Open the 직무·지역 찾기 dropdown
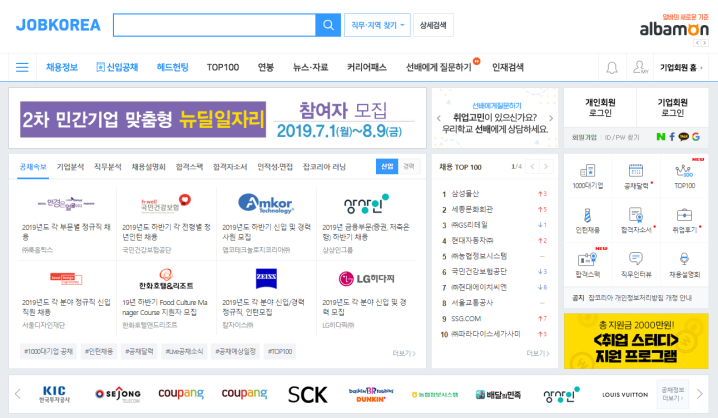Screen dimensions: 718x418 click(377, 25)
